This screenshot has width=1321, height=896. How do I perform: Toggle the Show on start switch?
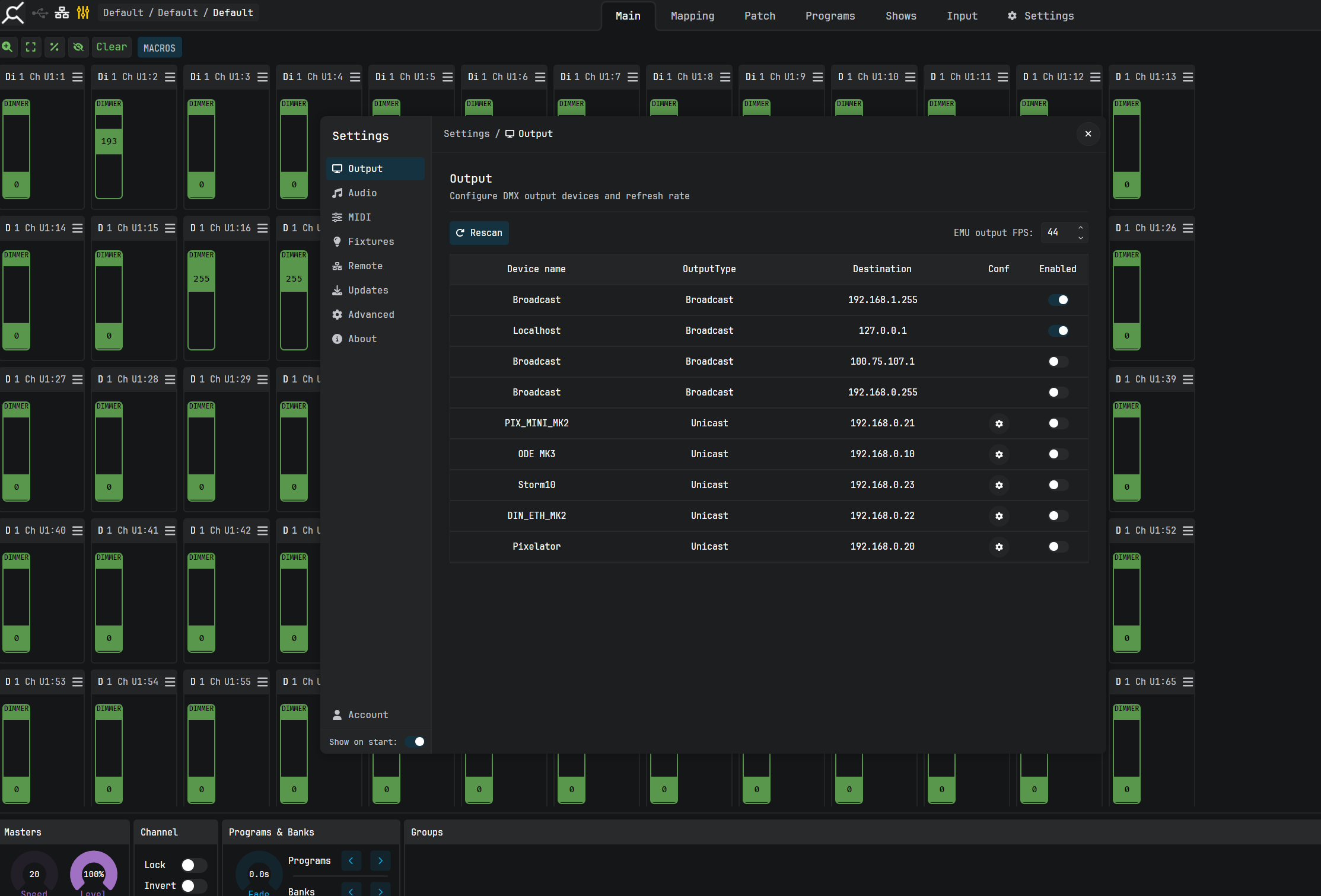pyautogui.click(x=415, y=742)
